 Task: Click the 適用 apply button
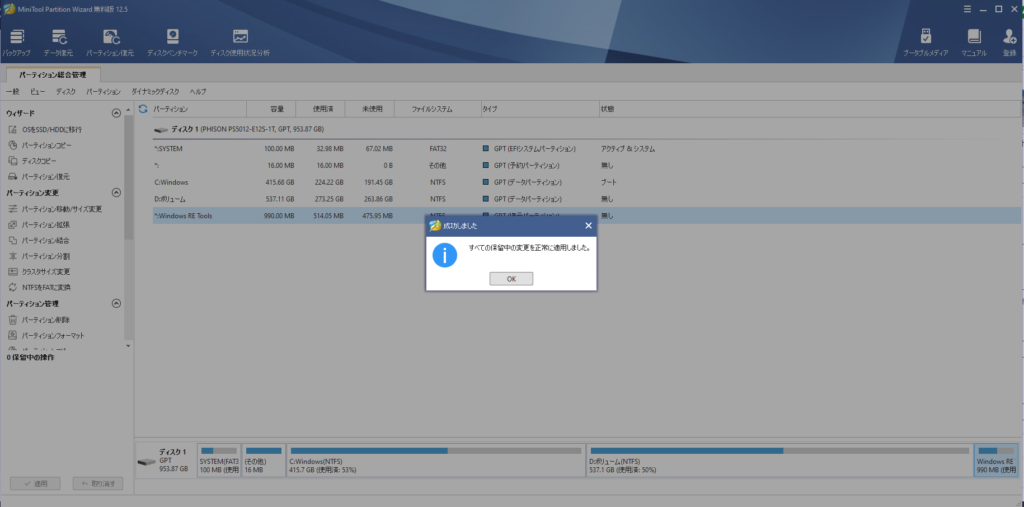point(35,484)
